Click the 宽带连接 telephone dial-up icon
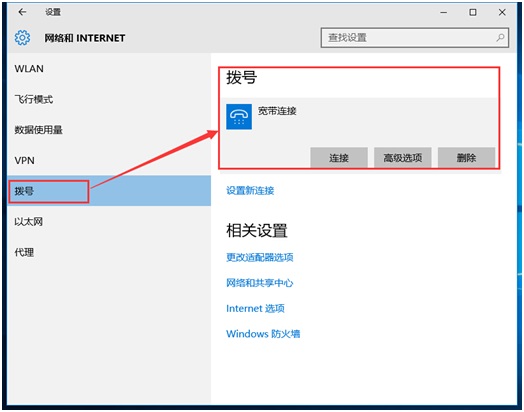The image size is (524, 412). coord(239,116)
